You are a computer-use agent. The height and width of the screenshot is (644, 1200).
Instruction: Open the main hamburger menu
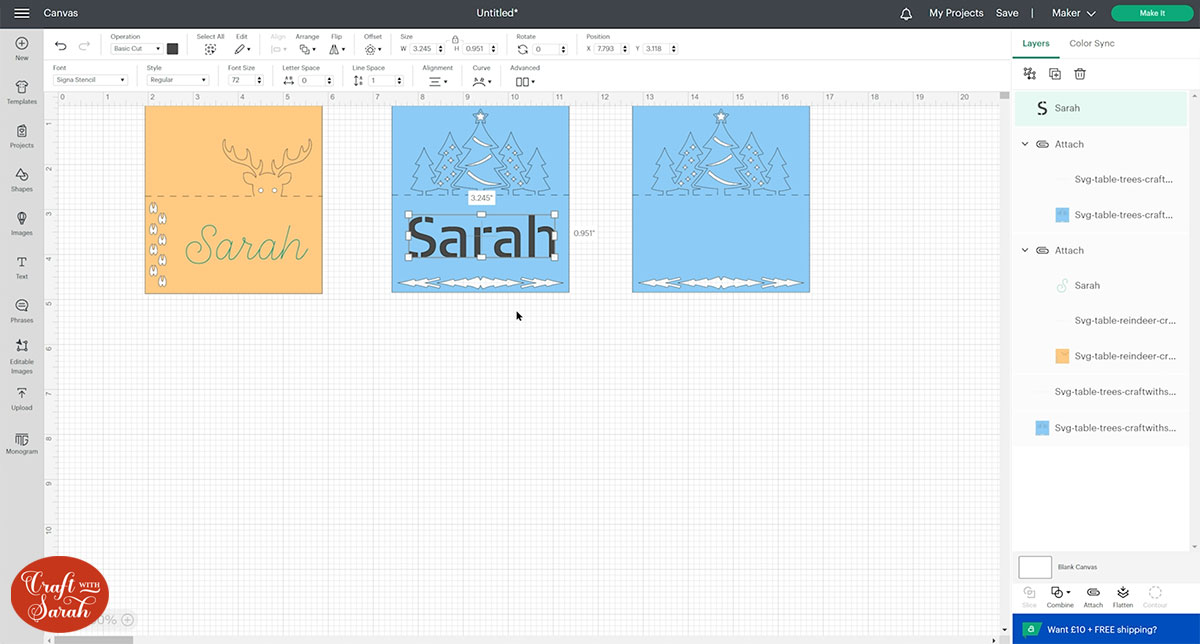tap(21, 13)
